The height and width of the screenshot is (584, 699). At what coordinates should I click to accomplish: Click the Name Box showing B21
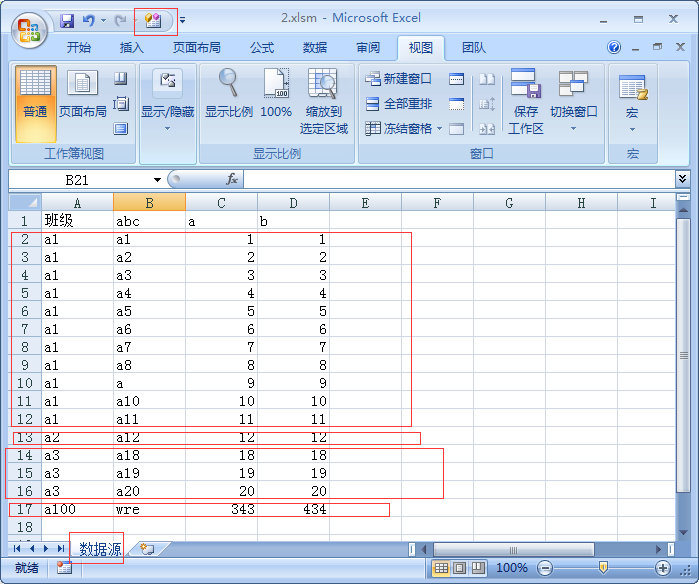[79, 180]
